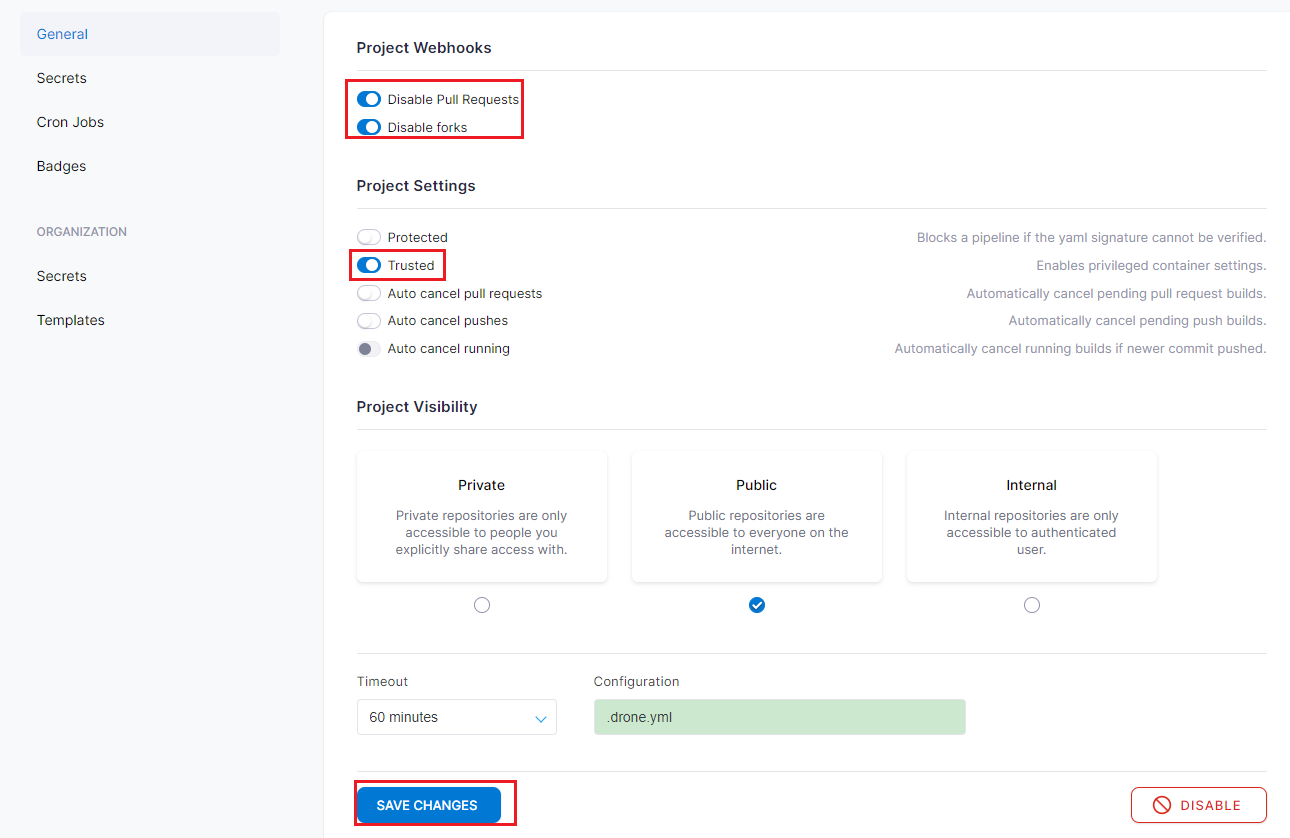Click the Internal visibility card

1032,516
